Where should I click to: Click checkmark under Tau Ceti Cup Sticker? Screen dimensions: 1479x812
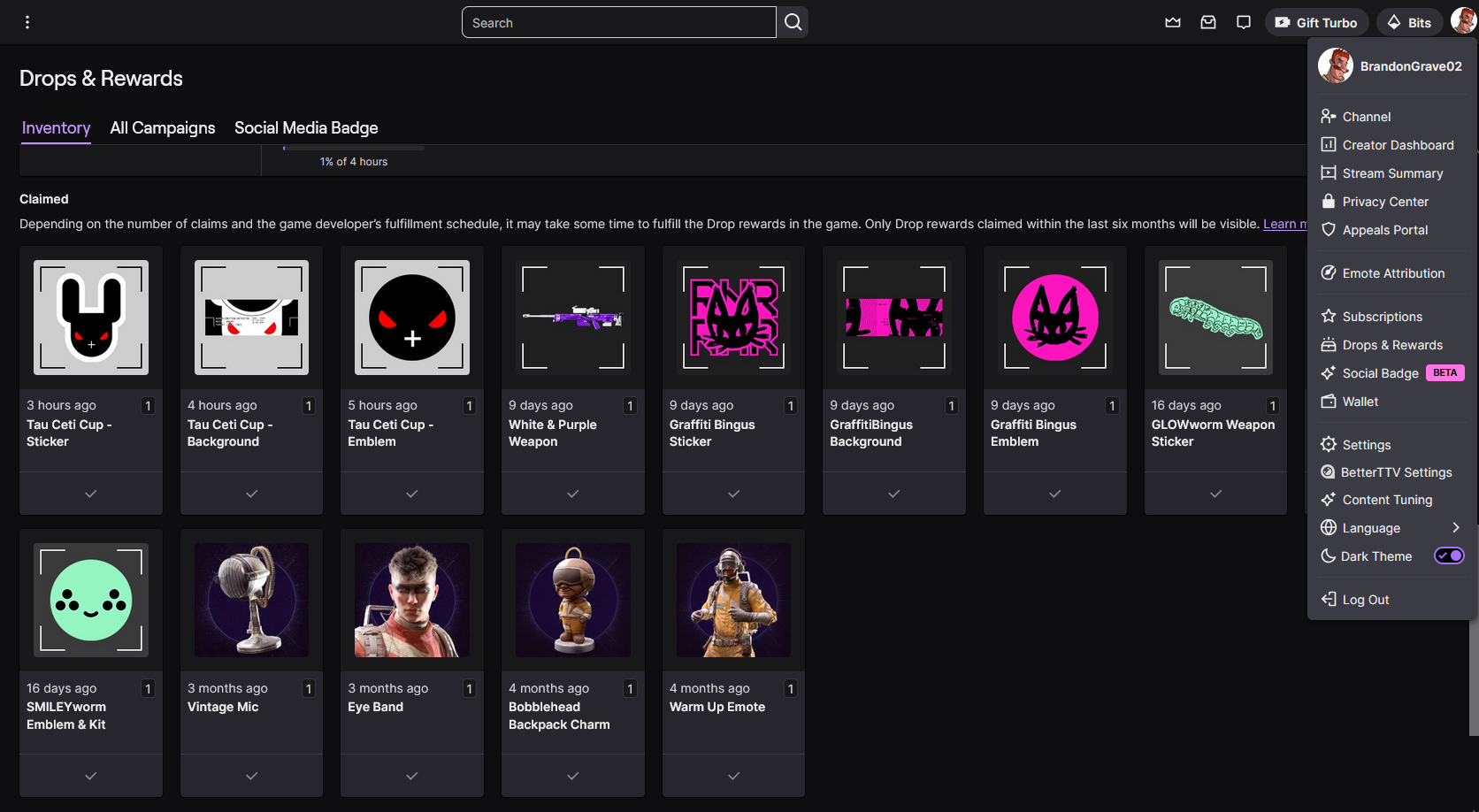[91, 494]
